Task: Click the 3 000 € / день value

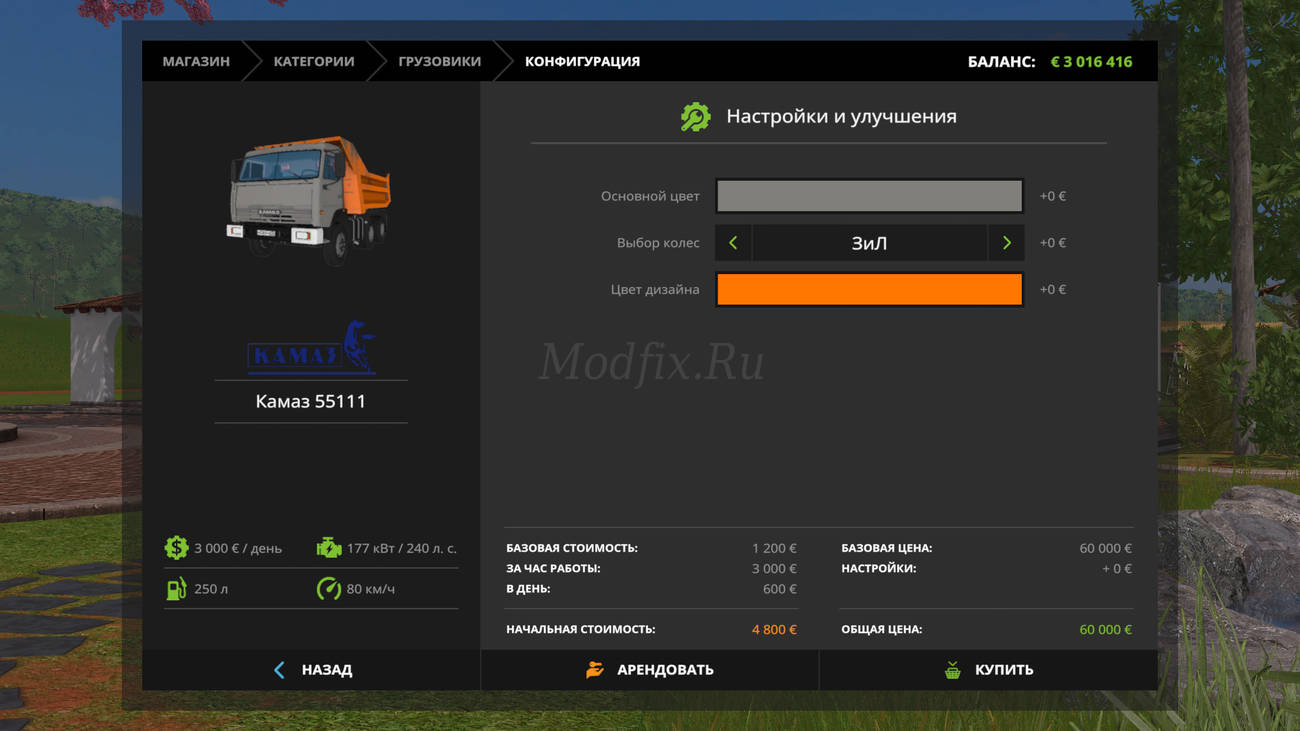Action: tap(238, 548)
